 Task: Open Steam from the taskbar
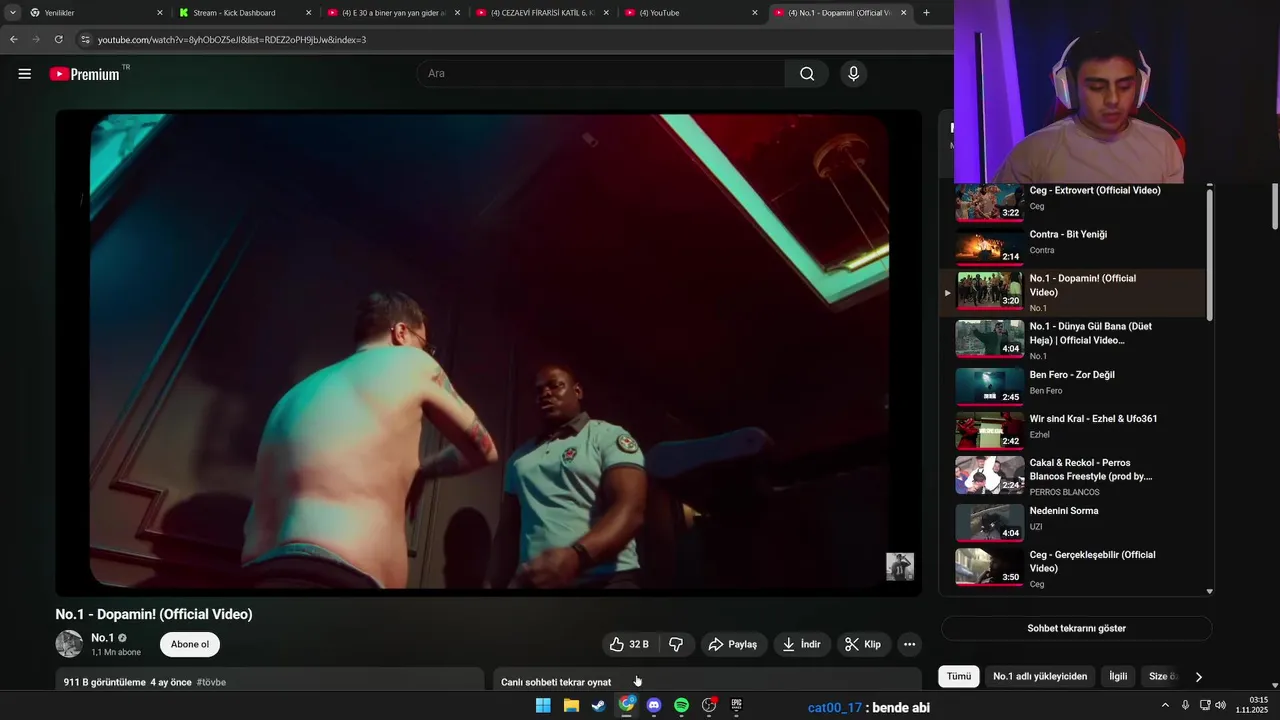598,705
